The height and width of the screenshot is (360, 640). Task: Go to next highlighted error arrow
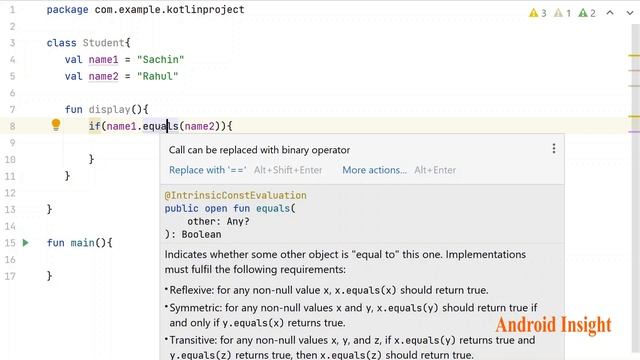pos(630,13)
